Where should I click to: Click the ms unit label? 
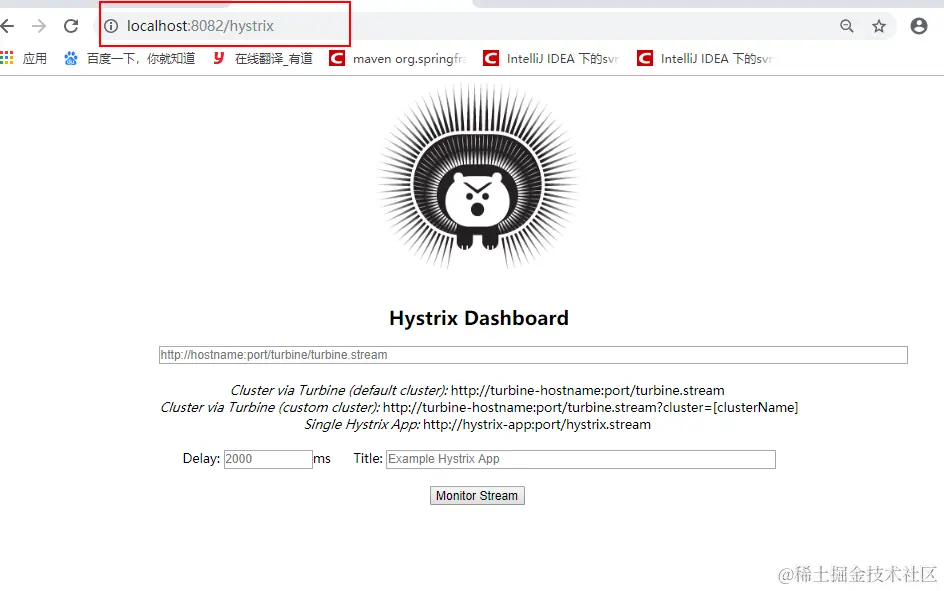[322, 459]
